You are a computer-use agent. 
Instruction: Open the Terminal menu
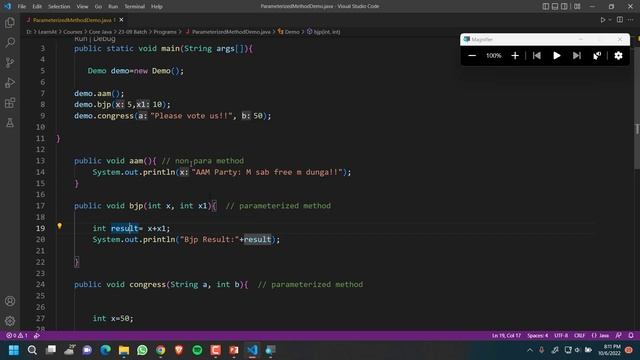135,7
